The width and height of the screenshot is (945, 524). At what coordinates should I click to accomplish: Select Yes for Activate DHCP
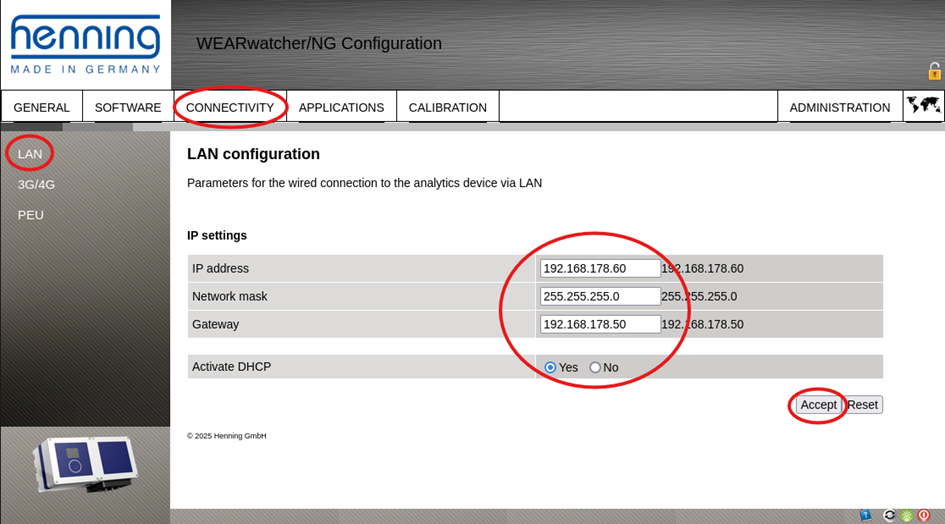click(550, 367)
